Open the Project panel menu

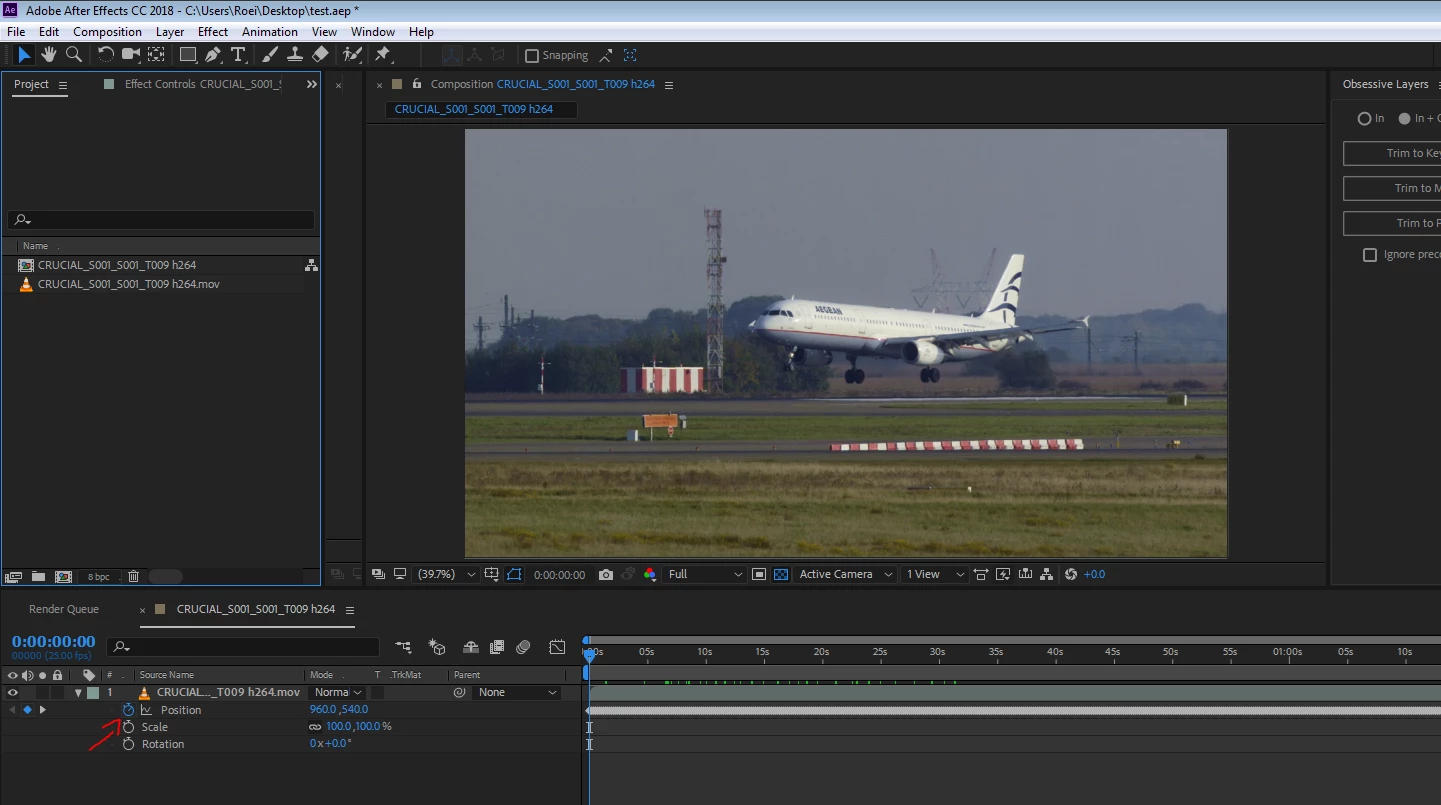[63, 85]
